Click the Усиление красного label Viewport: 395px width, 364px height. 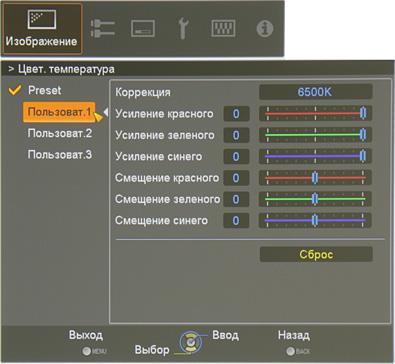coord(164,114)
